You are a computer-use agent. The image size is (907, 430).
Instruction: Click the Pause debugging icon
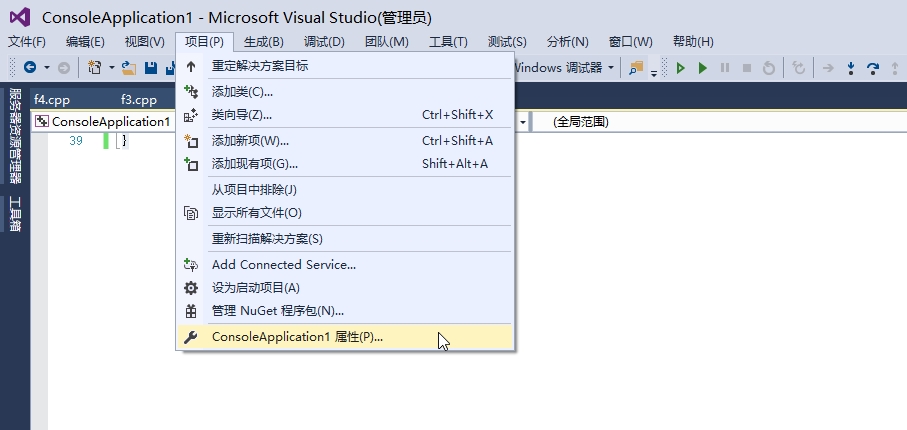pyautogui.click(x=725, y=68)
